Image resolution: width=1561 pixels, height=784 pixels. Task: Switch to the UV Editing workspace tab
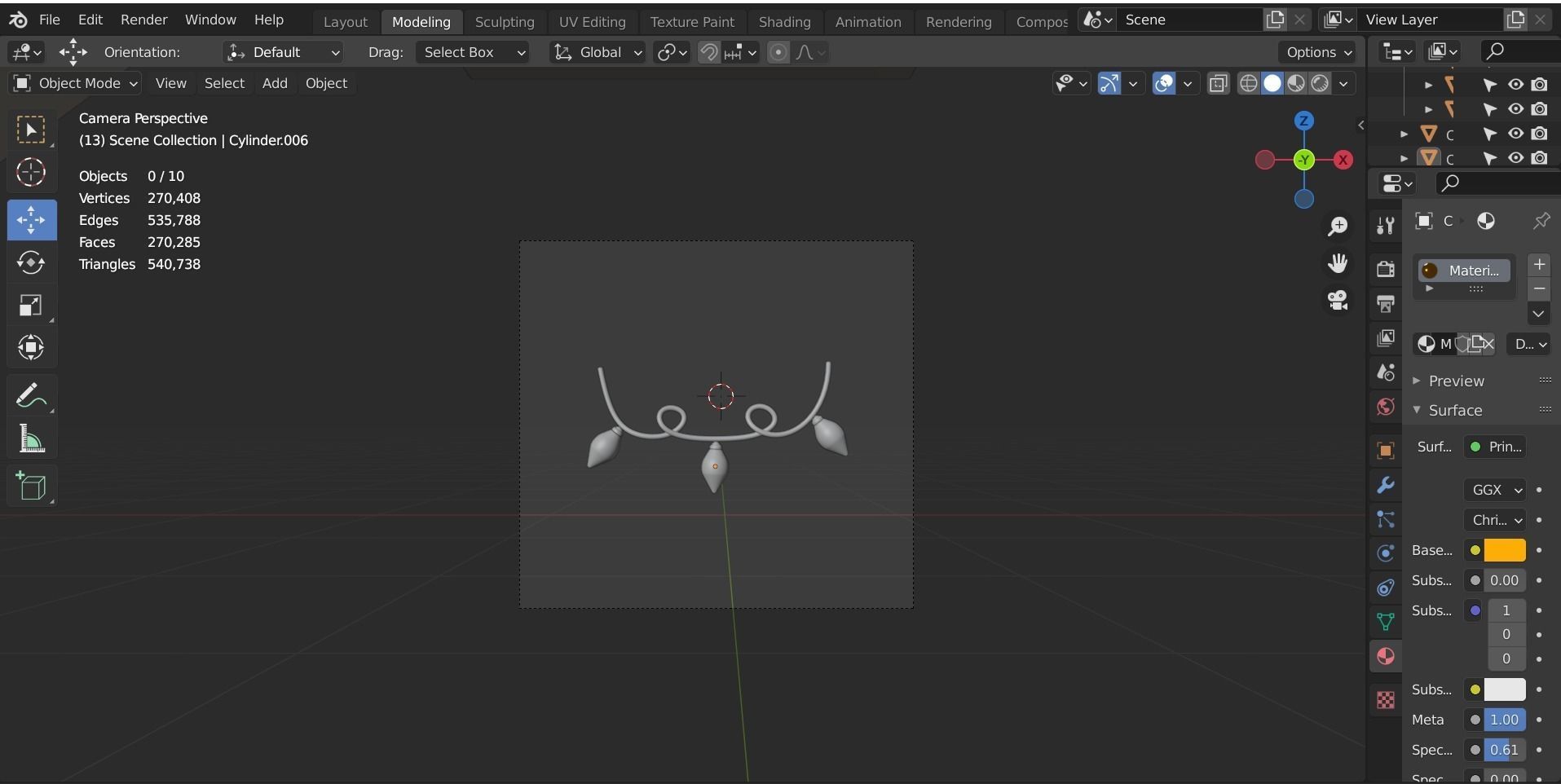(x=593, y=22)
